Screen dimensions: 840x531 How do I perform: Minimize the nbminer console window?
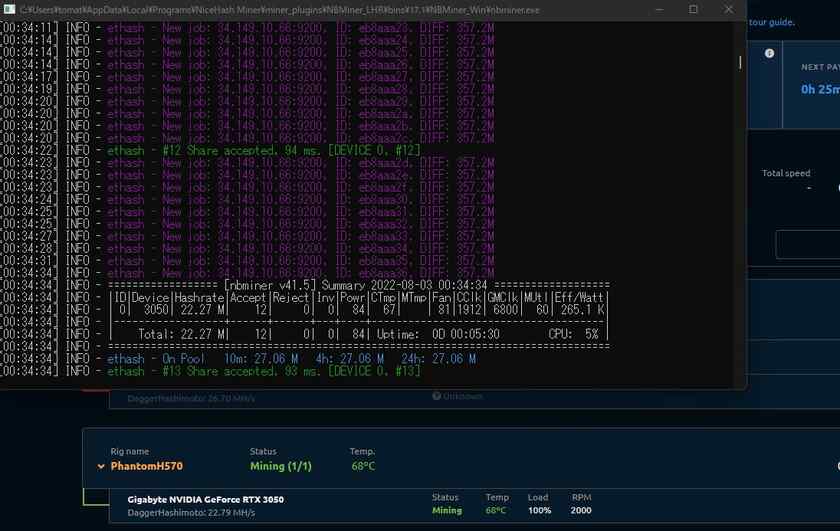click(659, 10)
